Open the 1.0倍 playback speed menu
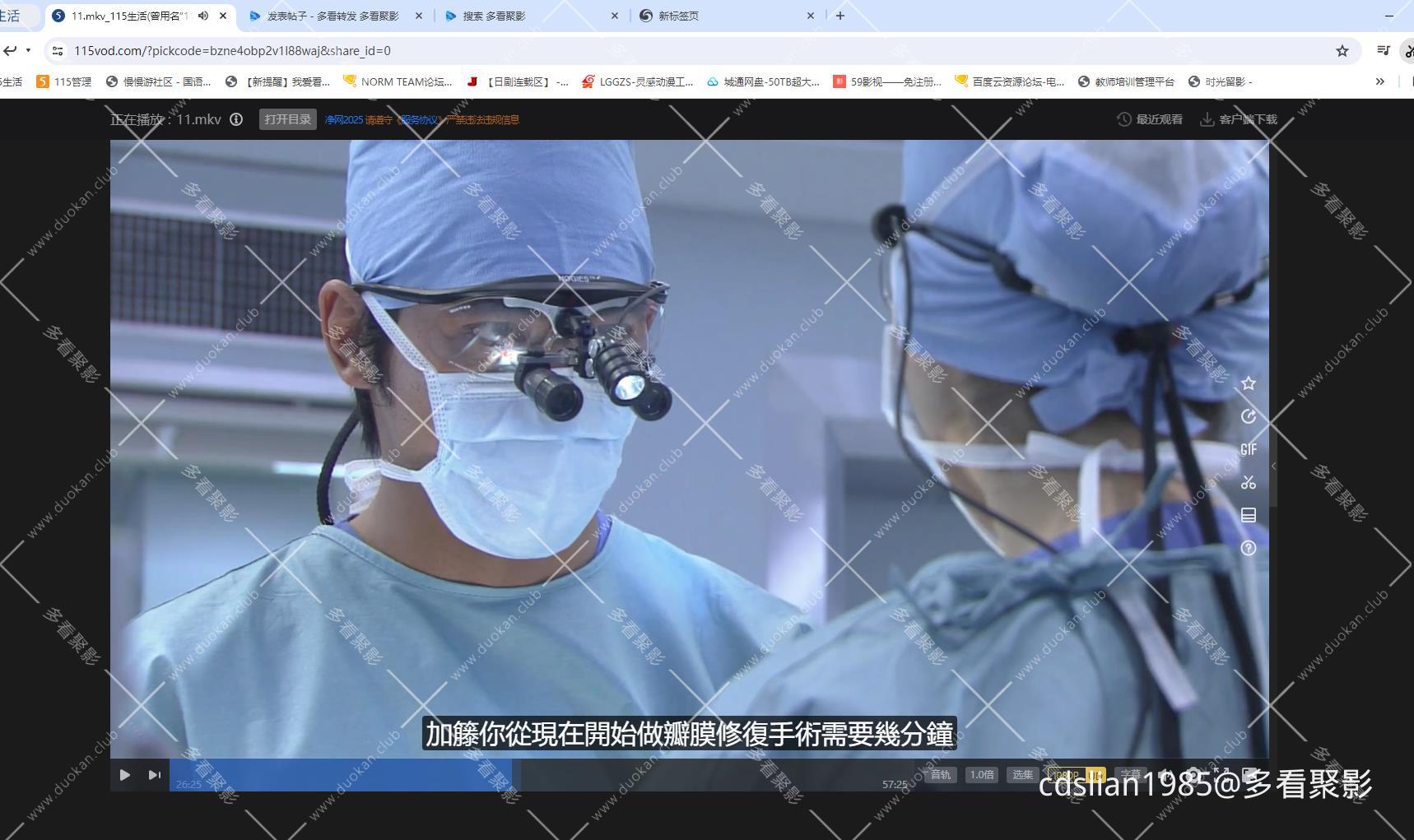This screenshot has width=1414, height=840. [x=982, y=774]
